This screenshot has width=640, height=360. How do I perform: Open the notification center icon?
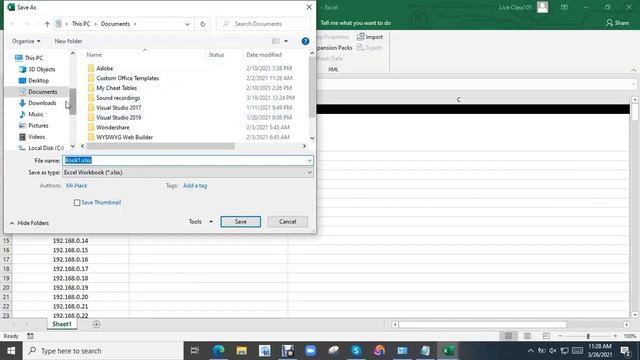coord(625,351)
